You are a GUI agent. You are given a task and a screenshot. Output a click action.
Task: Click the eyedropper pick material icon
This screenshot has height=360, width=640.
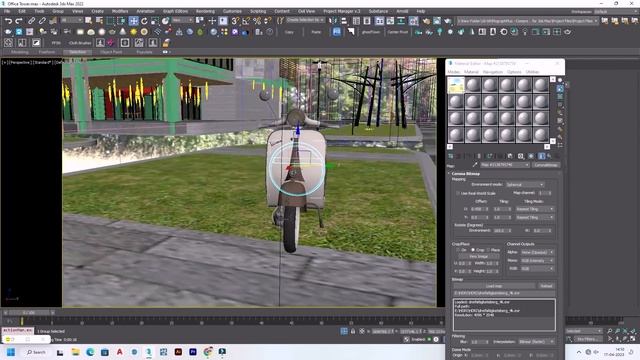pyautogui.click(x=475, y=165)
